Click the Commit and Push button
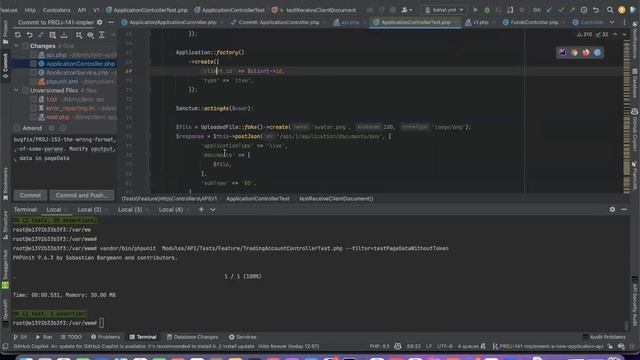 point(82,196)
